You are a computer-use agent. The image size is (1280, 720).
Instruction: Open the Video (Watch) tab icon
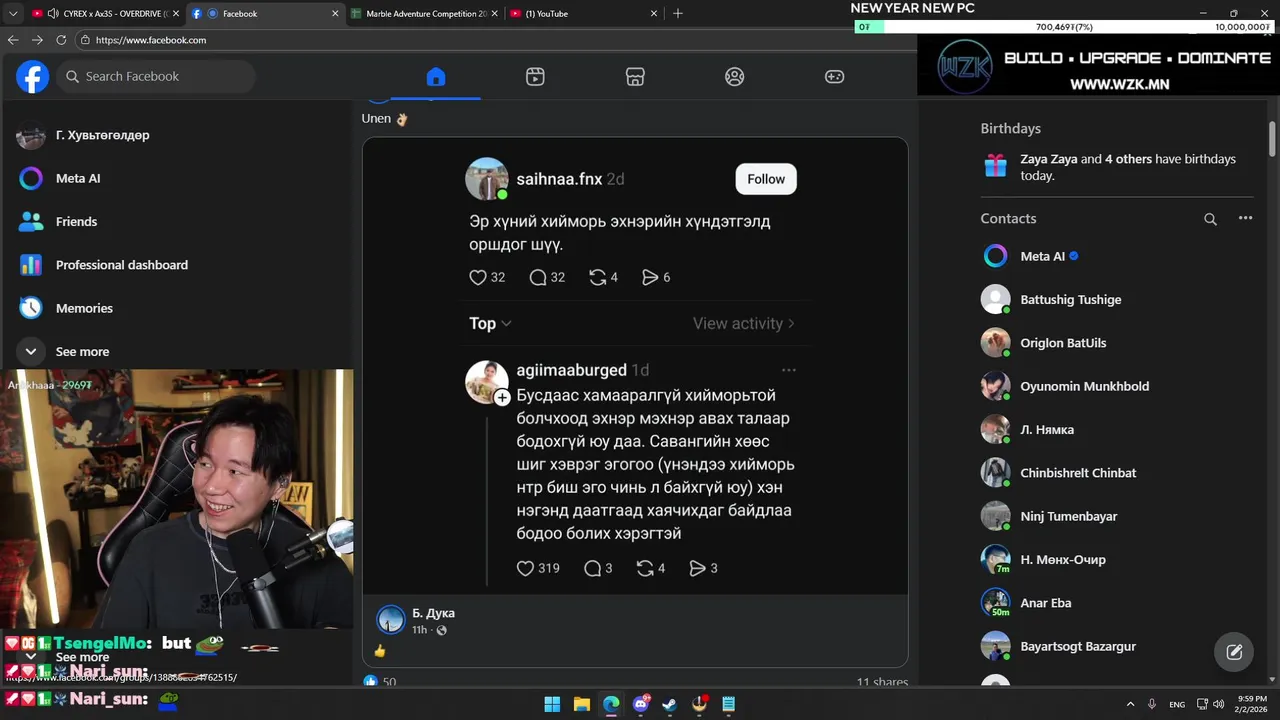535,77
